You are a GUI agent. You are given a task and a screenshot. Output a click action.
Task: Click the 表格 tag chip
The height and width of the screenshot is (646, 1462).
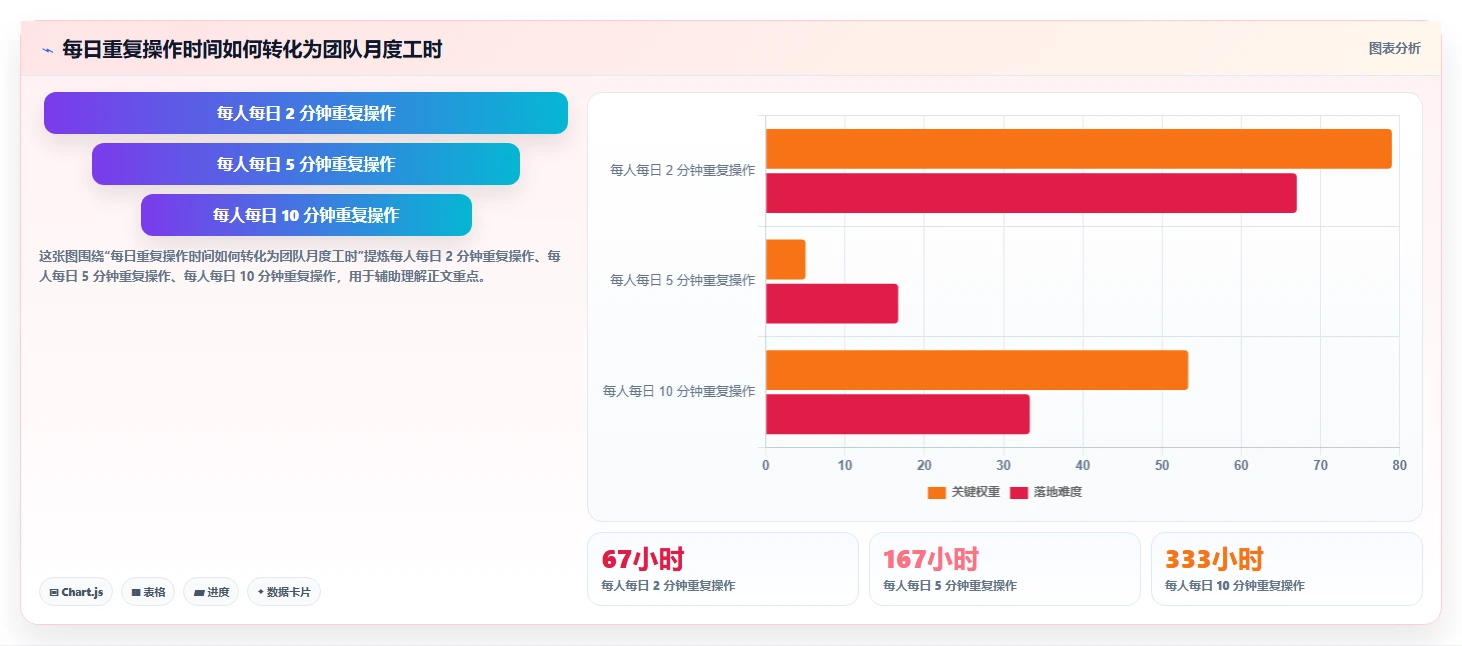tap(148, 592)
